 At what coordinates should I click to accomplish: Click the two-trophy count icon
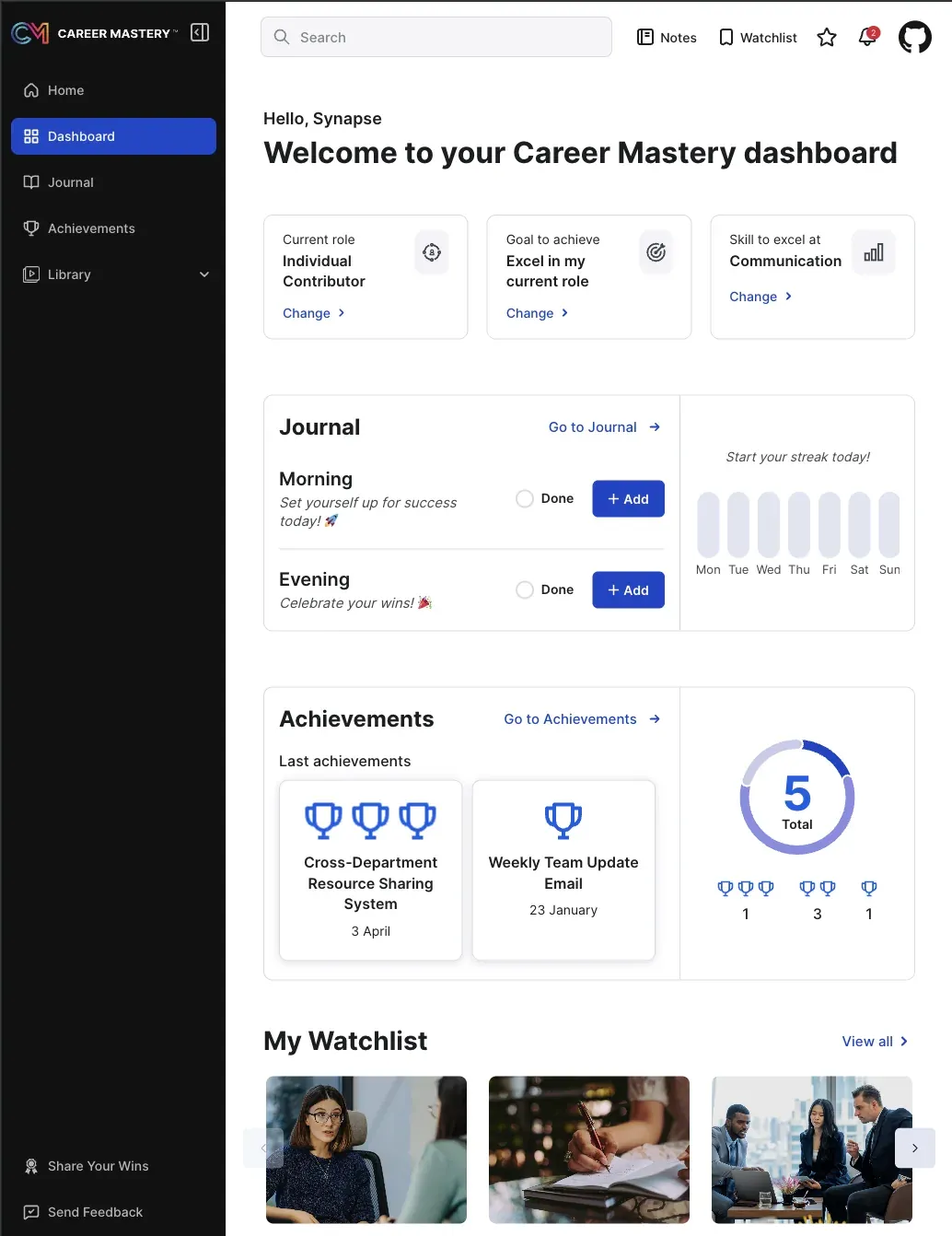click(818, 889)
